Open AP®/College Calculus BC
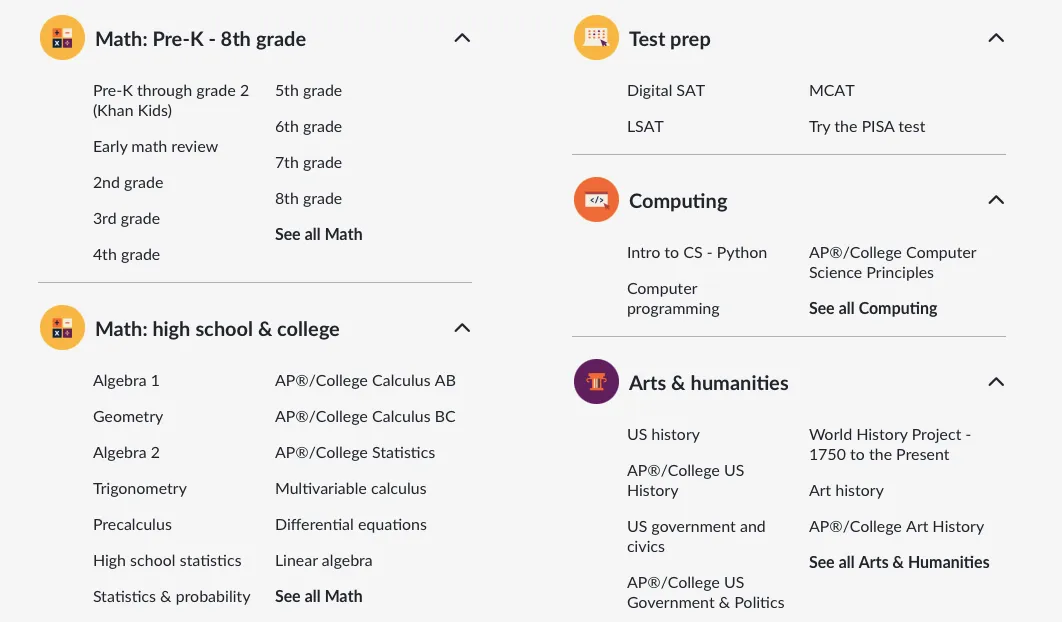Image resolution: width=1062 pixels, height=622 pixels. [365, 417]
